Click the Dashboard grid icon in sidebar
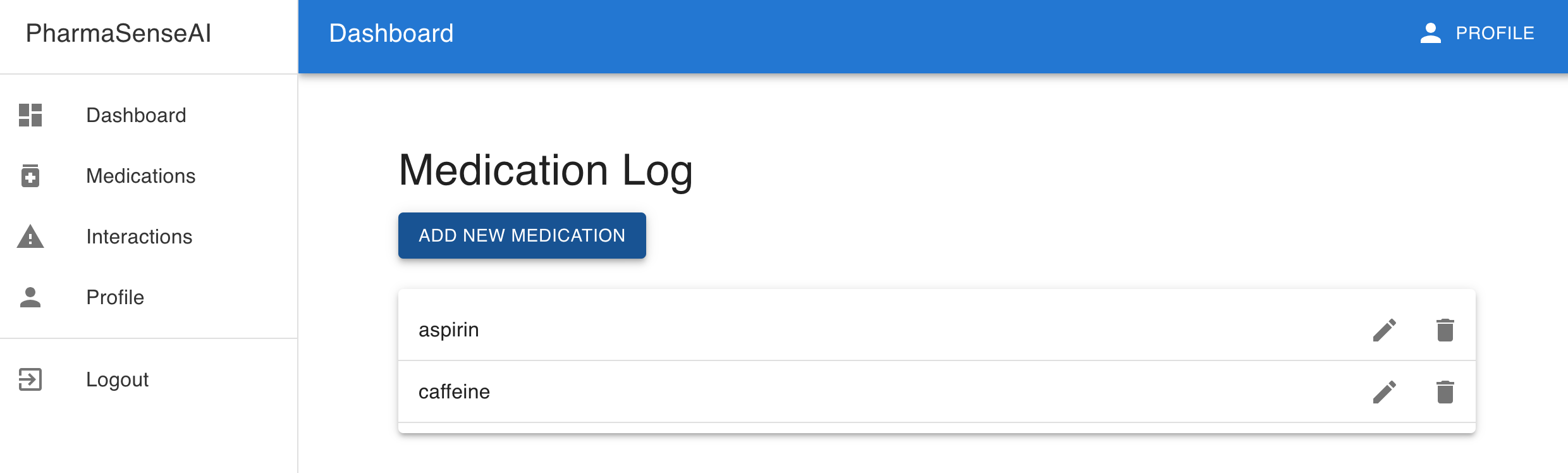1568x473 pixels. click(30, 115)
